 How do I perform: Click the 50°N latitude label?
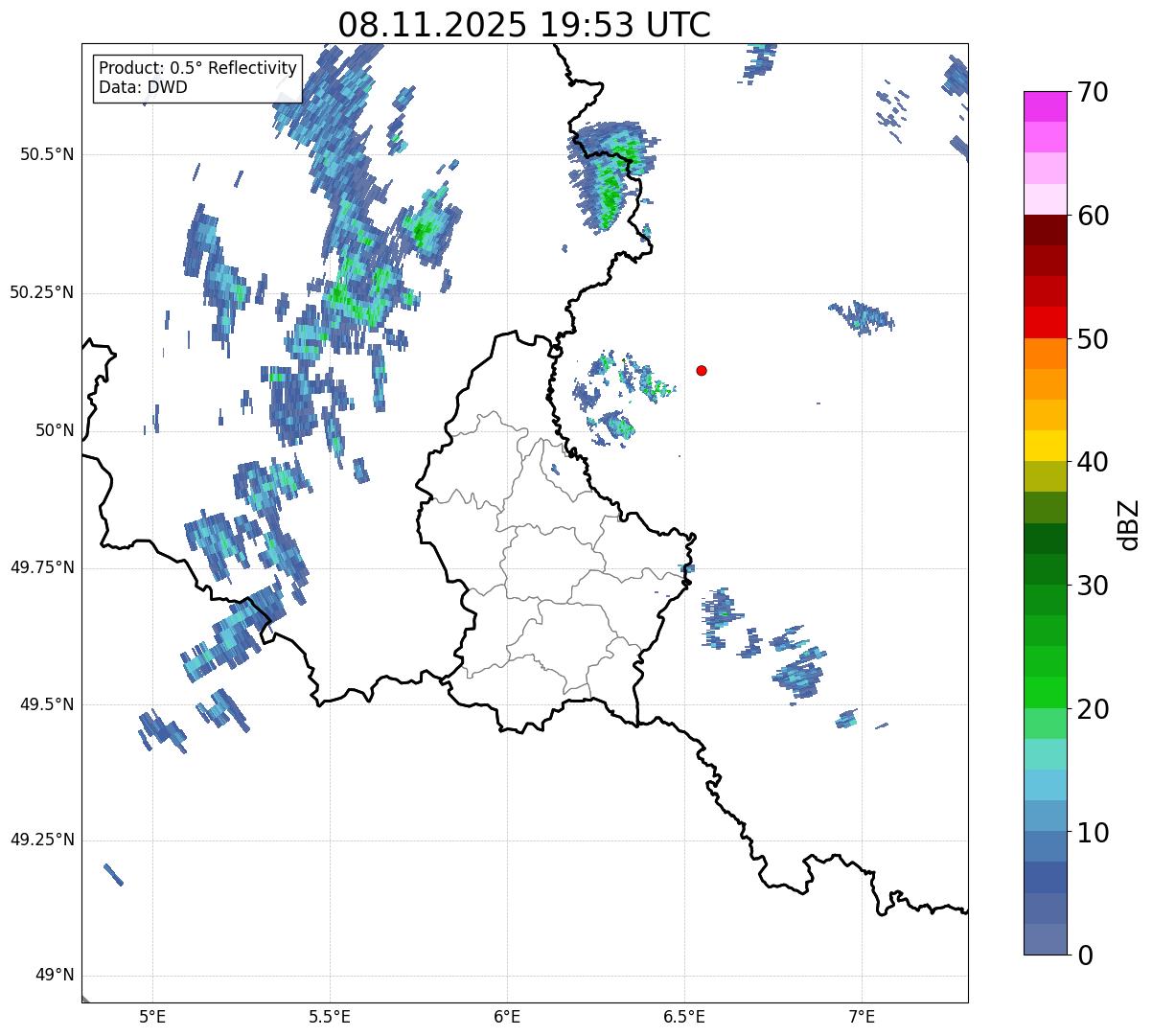55,430
